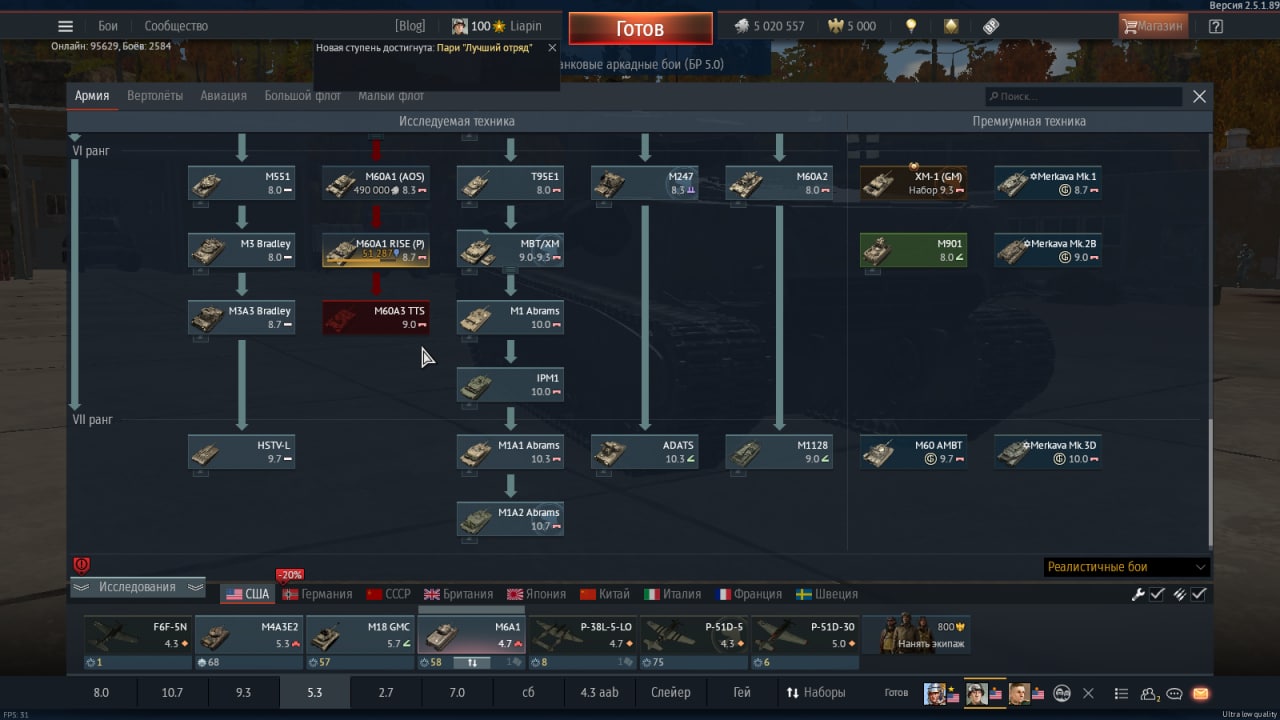Expand the MBT/XM vehicle group
Screen dimensions: 1280x720
click(x=510, y=250)
